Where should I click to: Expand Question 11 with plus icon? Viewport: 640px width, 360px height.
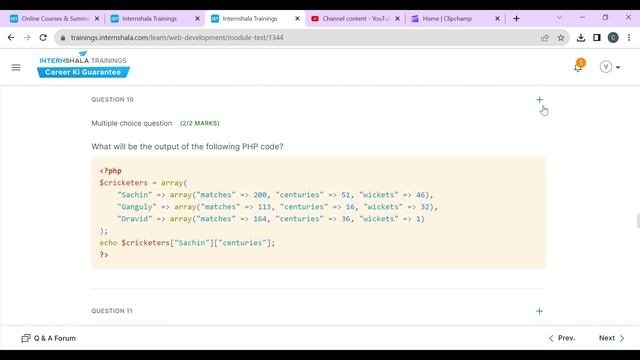point(539,311)
